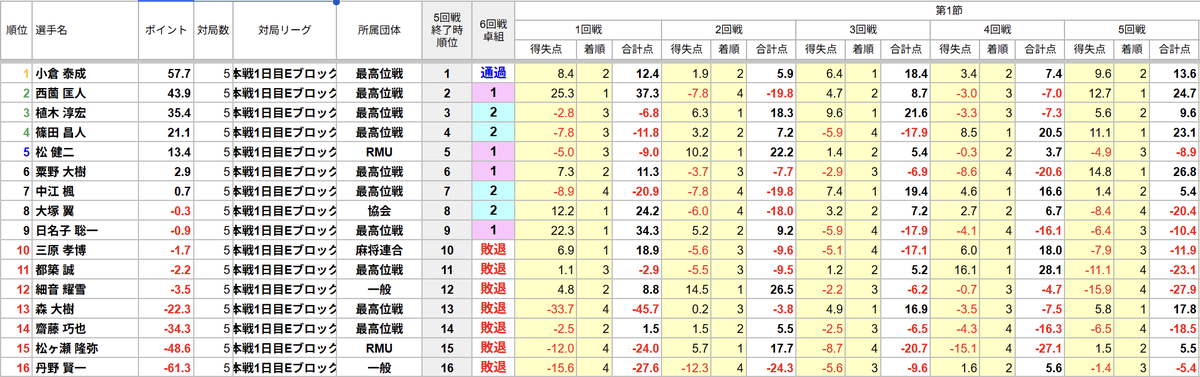This screenshot has width=1200, height=377.
Task: Select the 6回戦卓組 column header
Action: (x=493, y=30)
